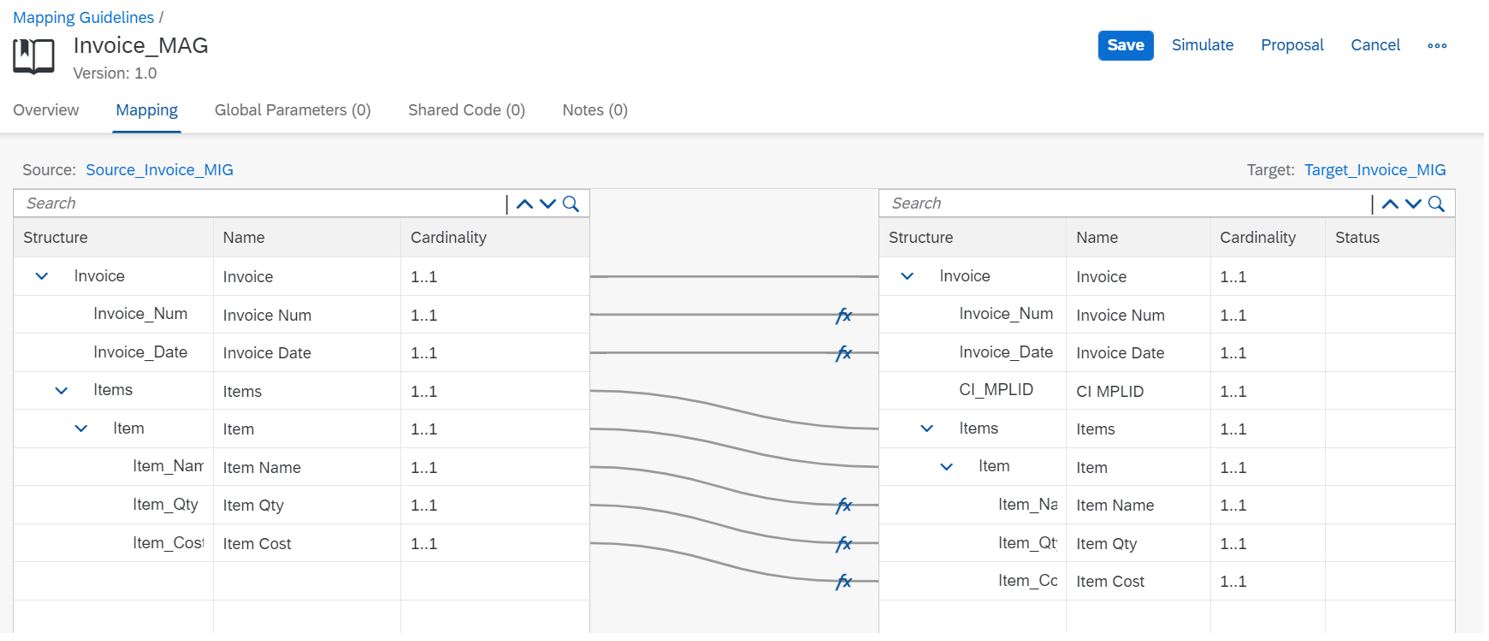Click the search magnifier in the target panel
The height and width of the screenshot is (641, 1489).
click(1436, 203)
